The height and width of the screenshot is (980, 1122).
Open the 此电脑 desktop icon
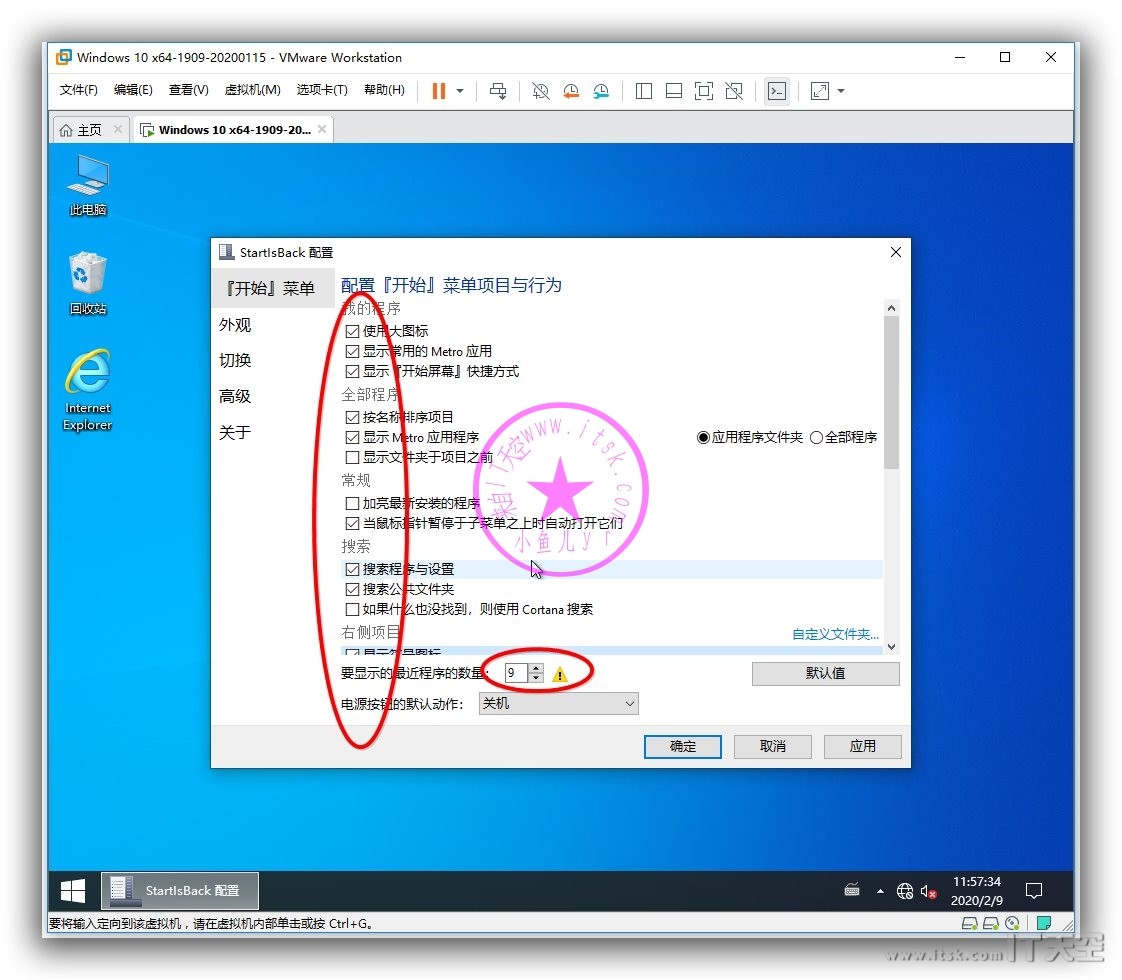click(x=88, y=185)
